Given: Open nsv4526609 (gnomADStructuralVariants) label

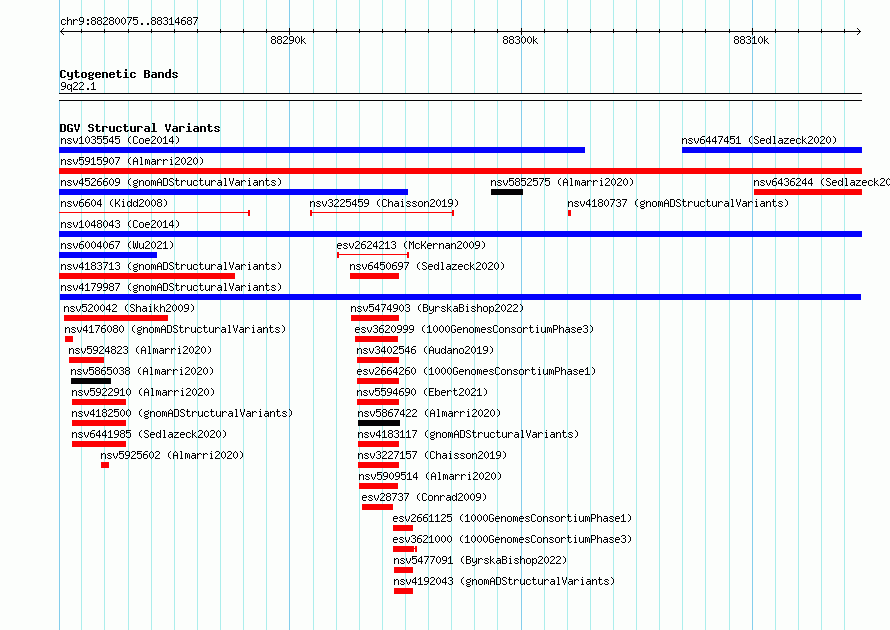Looking at the screenshot, I should [x=171, y=182].
